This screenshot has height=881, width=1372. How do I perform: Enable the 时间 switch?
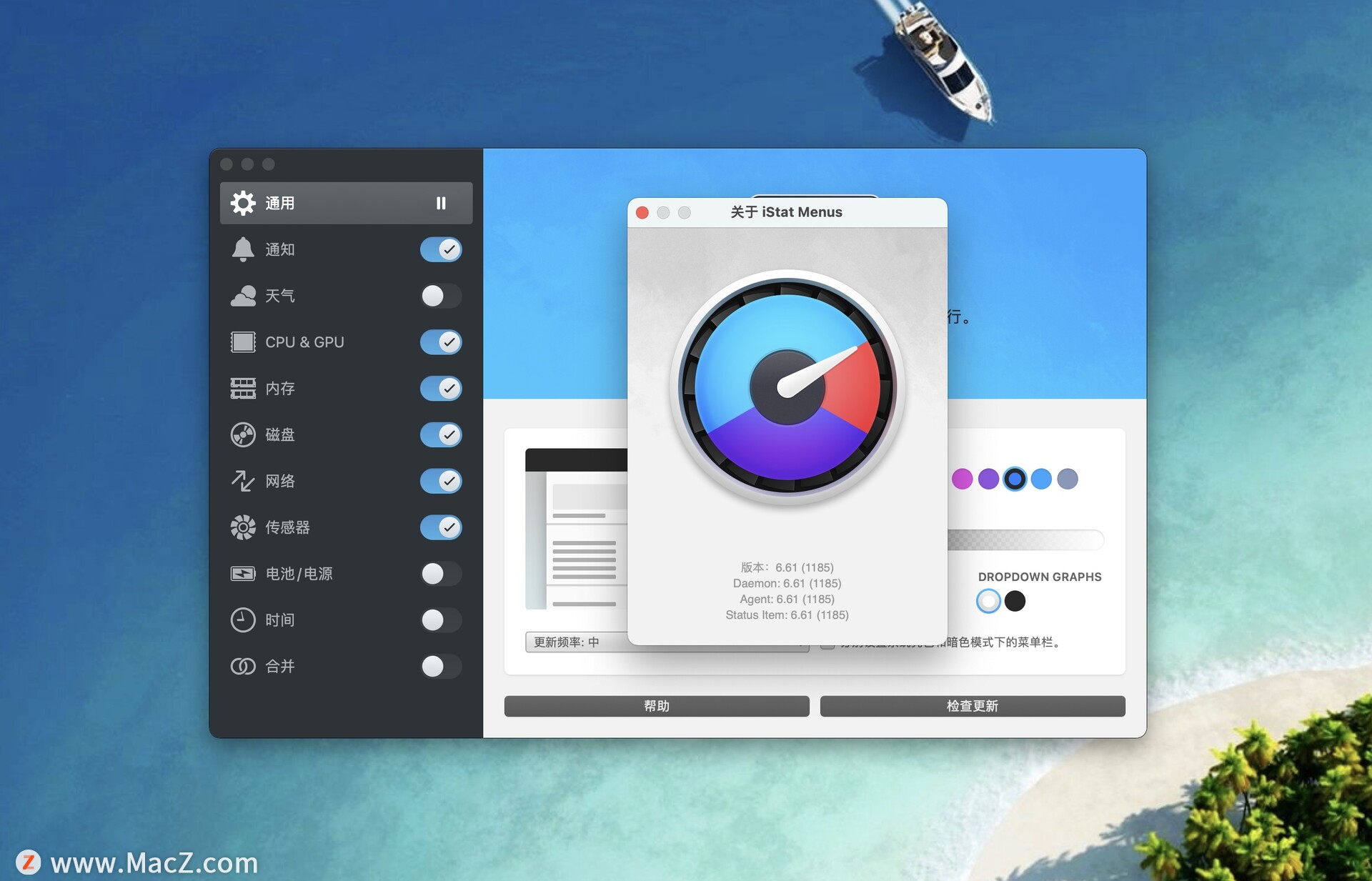coord(441,620)
